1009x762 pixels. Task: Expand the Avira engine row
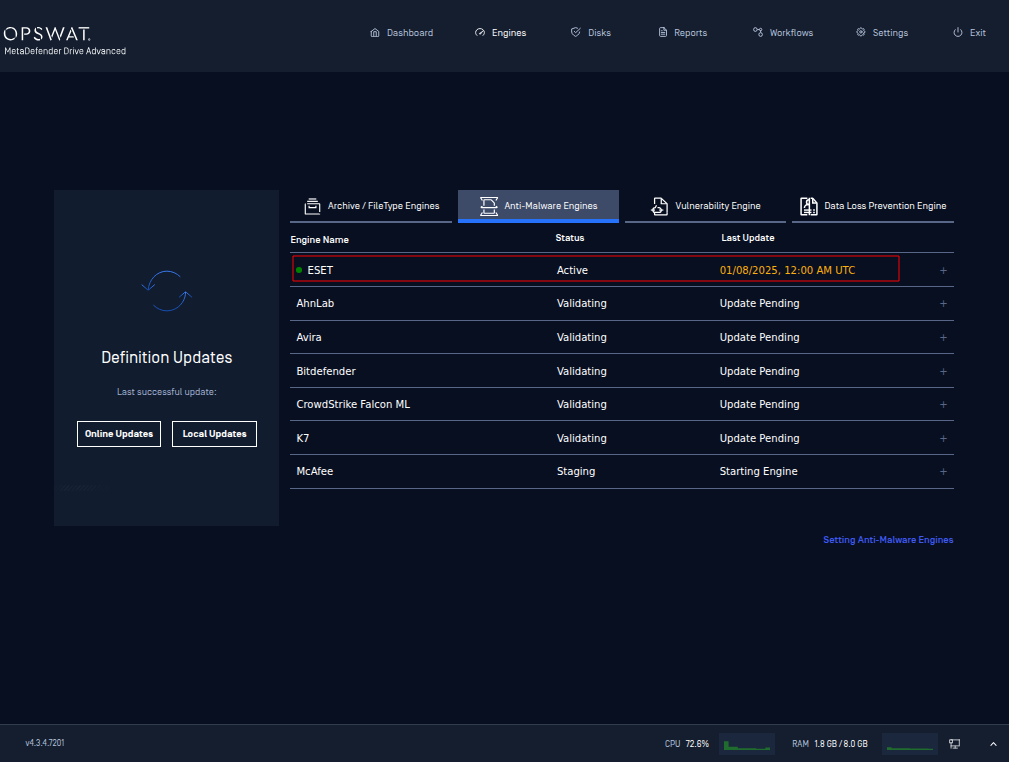click(x=943, y=337)
